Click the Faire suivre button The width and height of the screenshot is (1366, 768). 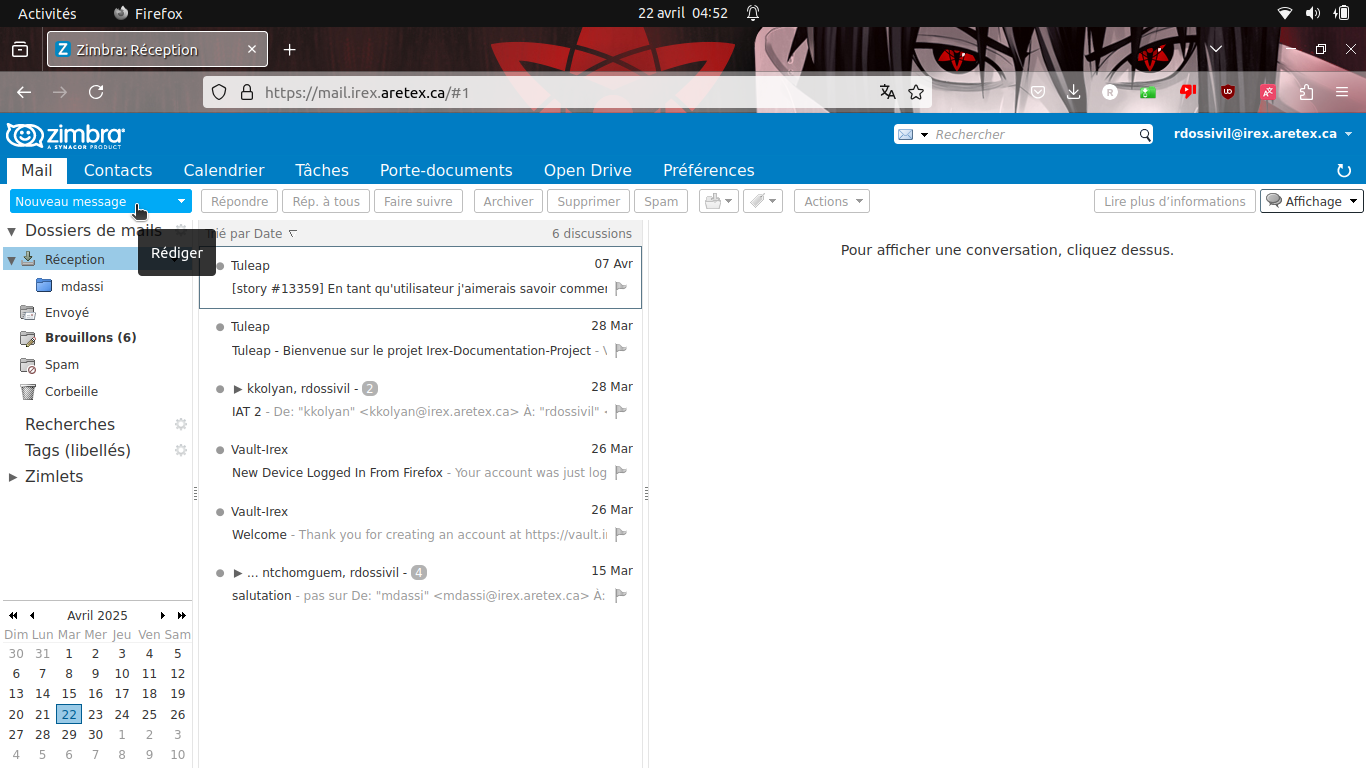[418, 201]
